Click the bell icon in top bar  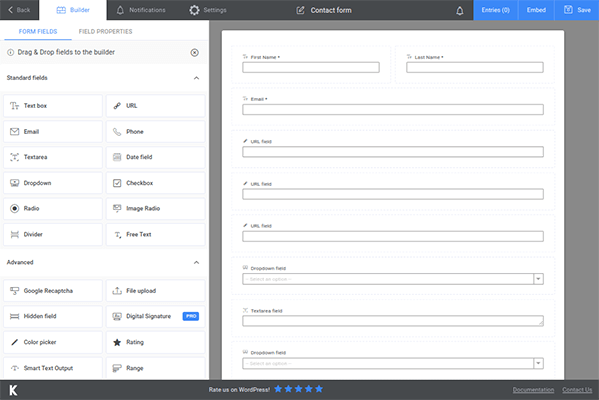pyautogui.click(x=460, y=10)
